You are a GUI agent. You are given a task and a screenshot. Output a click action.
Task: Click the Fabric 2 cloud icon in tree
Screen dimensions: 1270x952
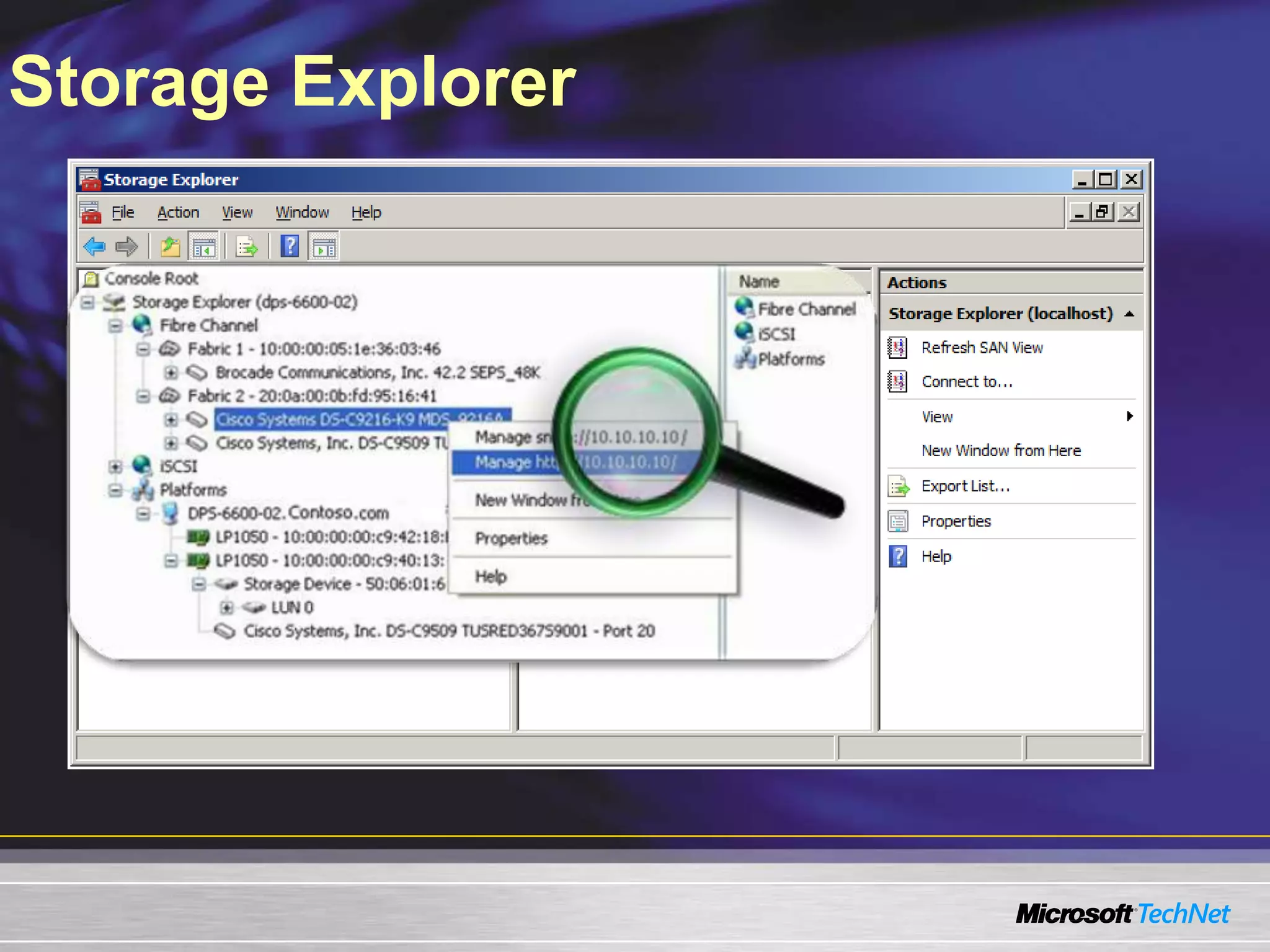(169, 395)
